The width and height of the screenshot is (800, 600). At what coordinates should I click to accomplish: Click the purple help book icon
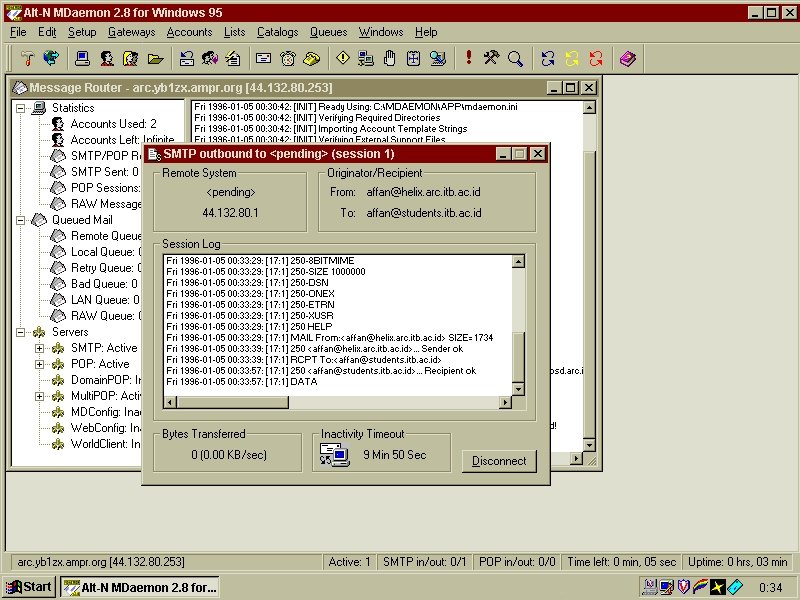tap(627, 58)
